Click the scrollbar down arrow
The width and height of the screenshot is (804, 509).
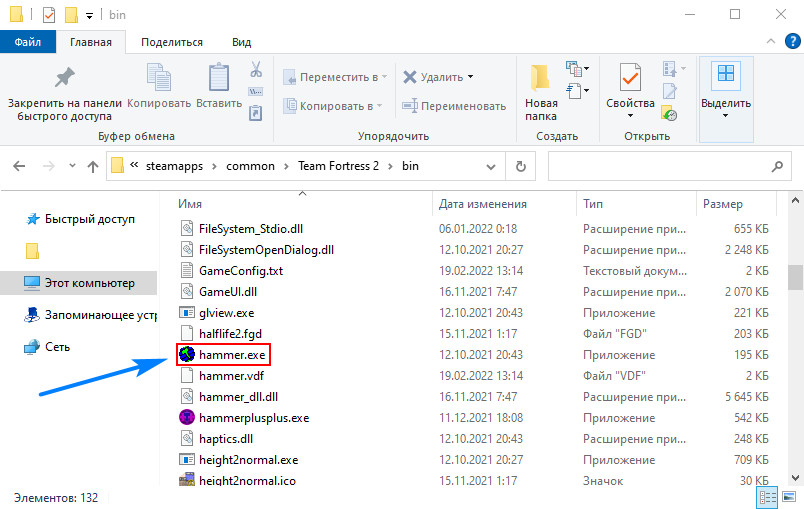point(795,478)
